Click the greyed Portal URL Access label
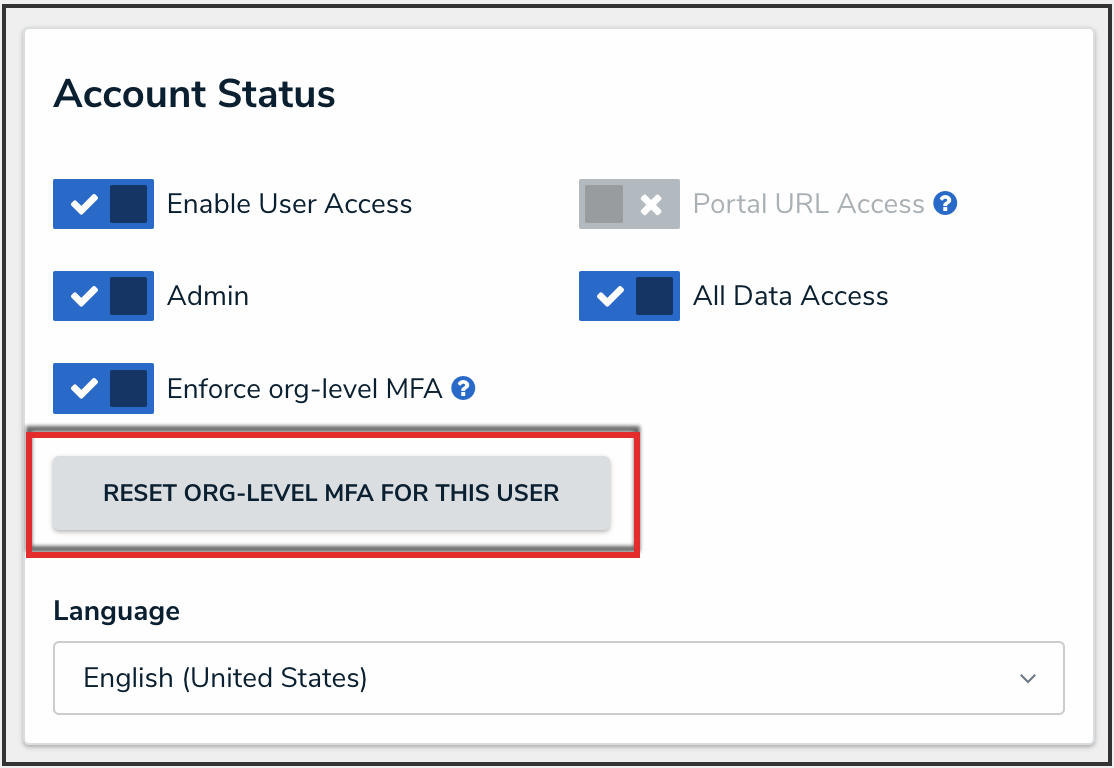This screenshot has height=768, width=1114. pyautogui.click(x=808, y=204)
